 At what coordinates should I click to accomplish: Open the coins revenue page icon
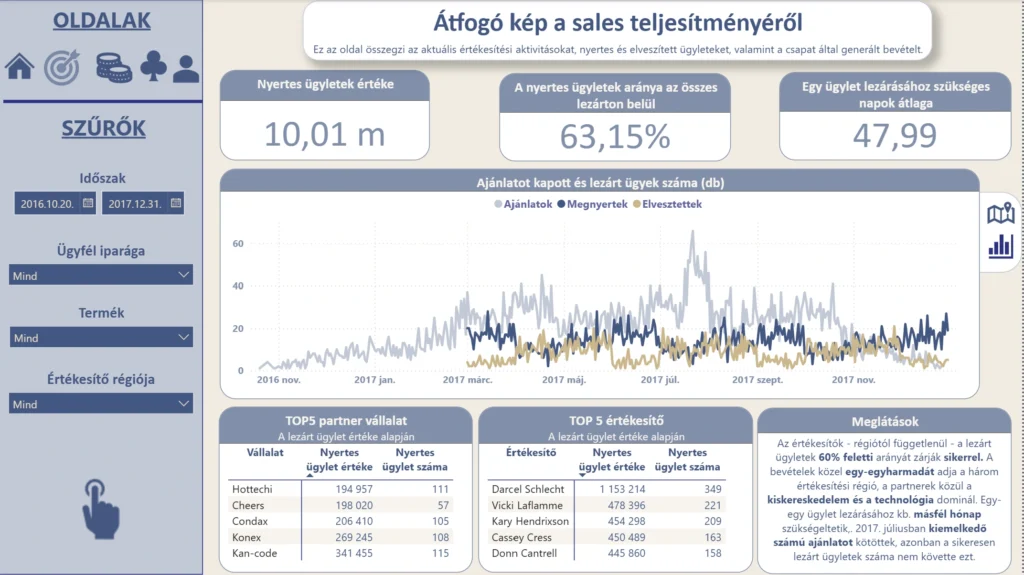click(x=113, y=67)
